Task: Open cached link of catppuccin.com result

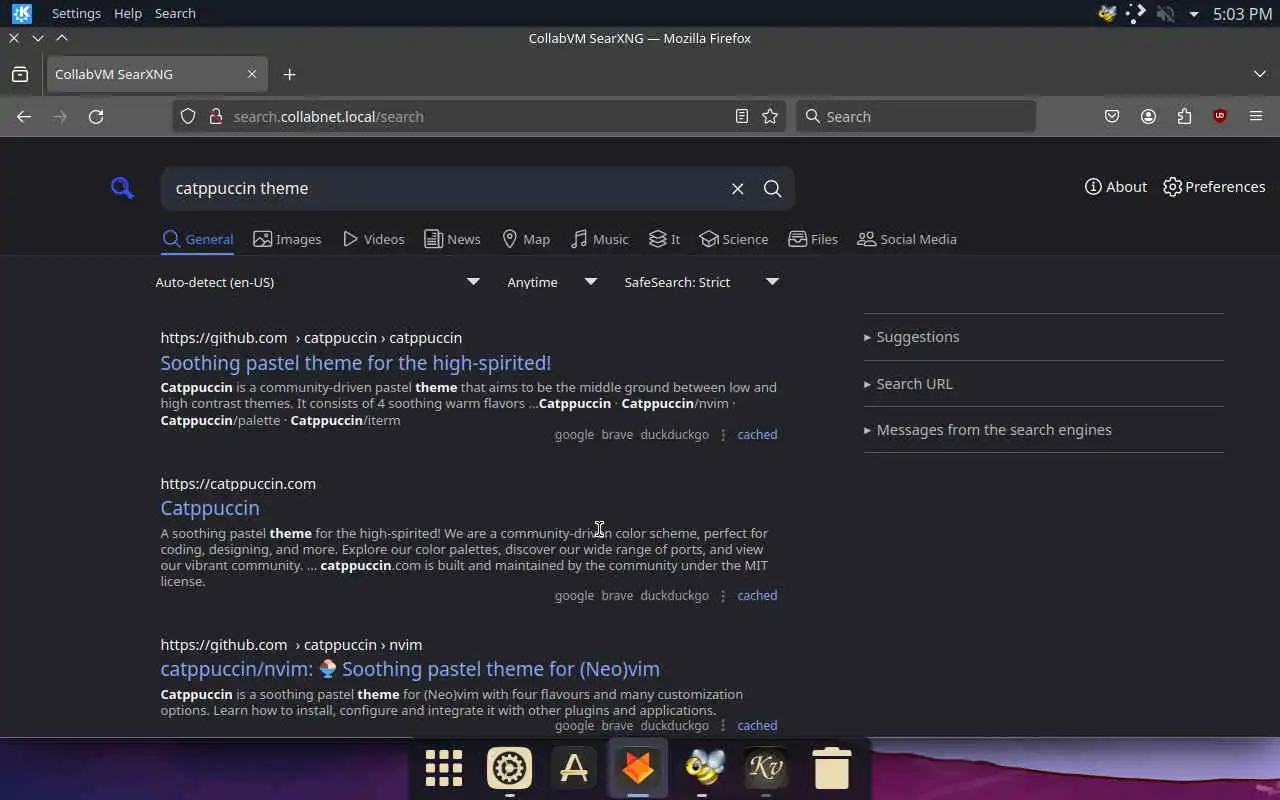Action: tap(757, 595)
